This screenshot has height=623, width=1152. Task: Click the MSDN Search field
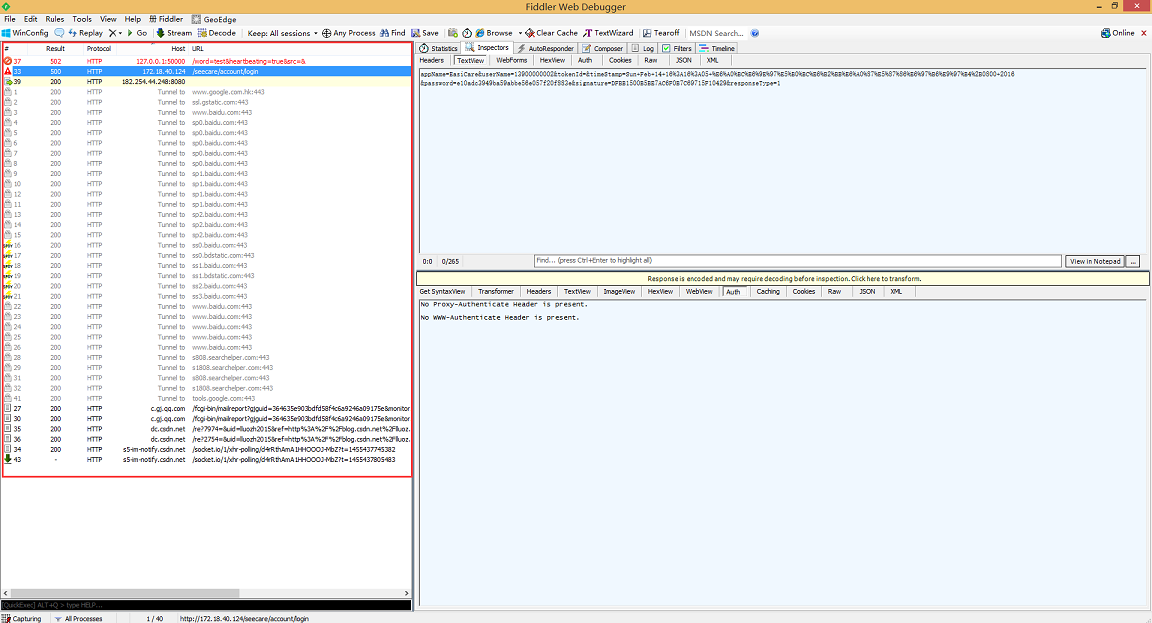point(716,33)
